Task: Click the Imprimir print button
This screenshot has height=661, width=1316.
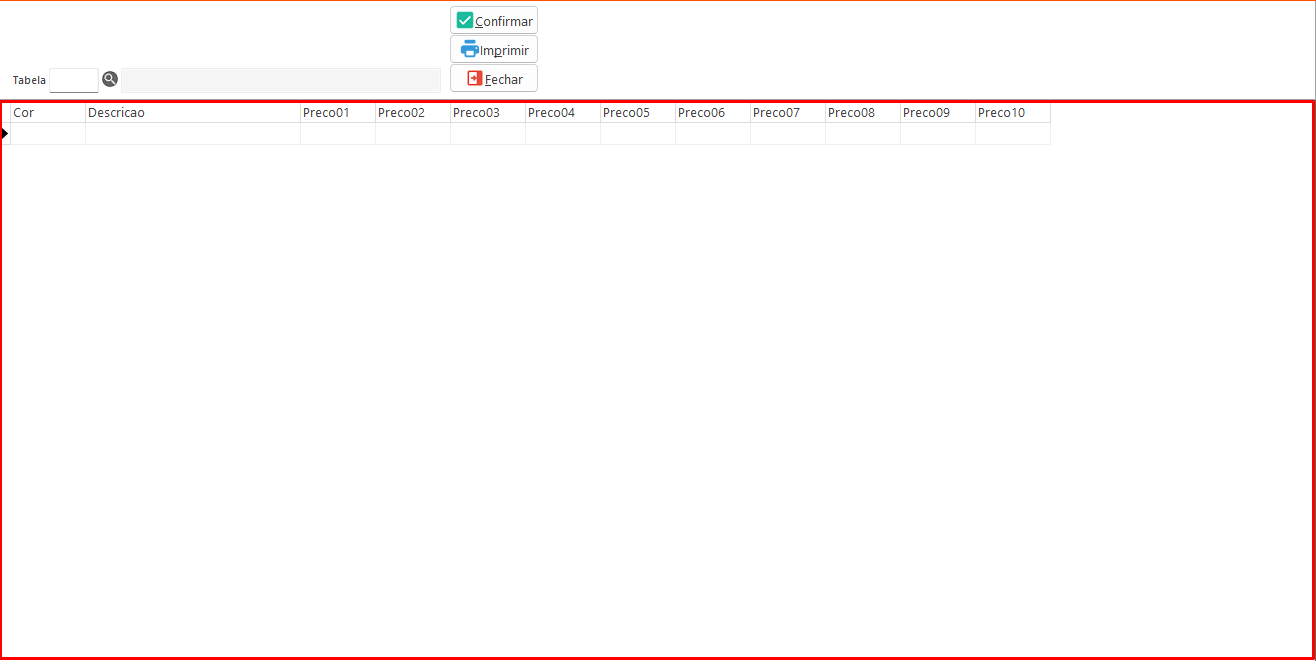Action: point(494,49)
